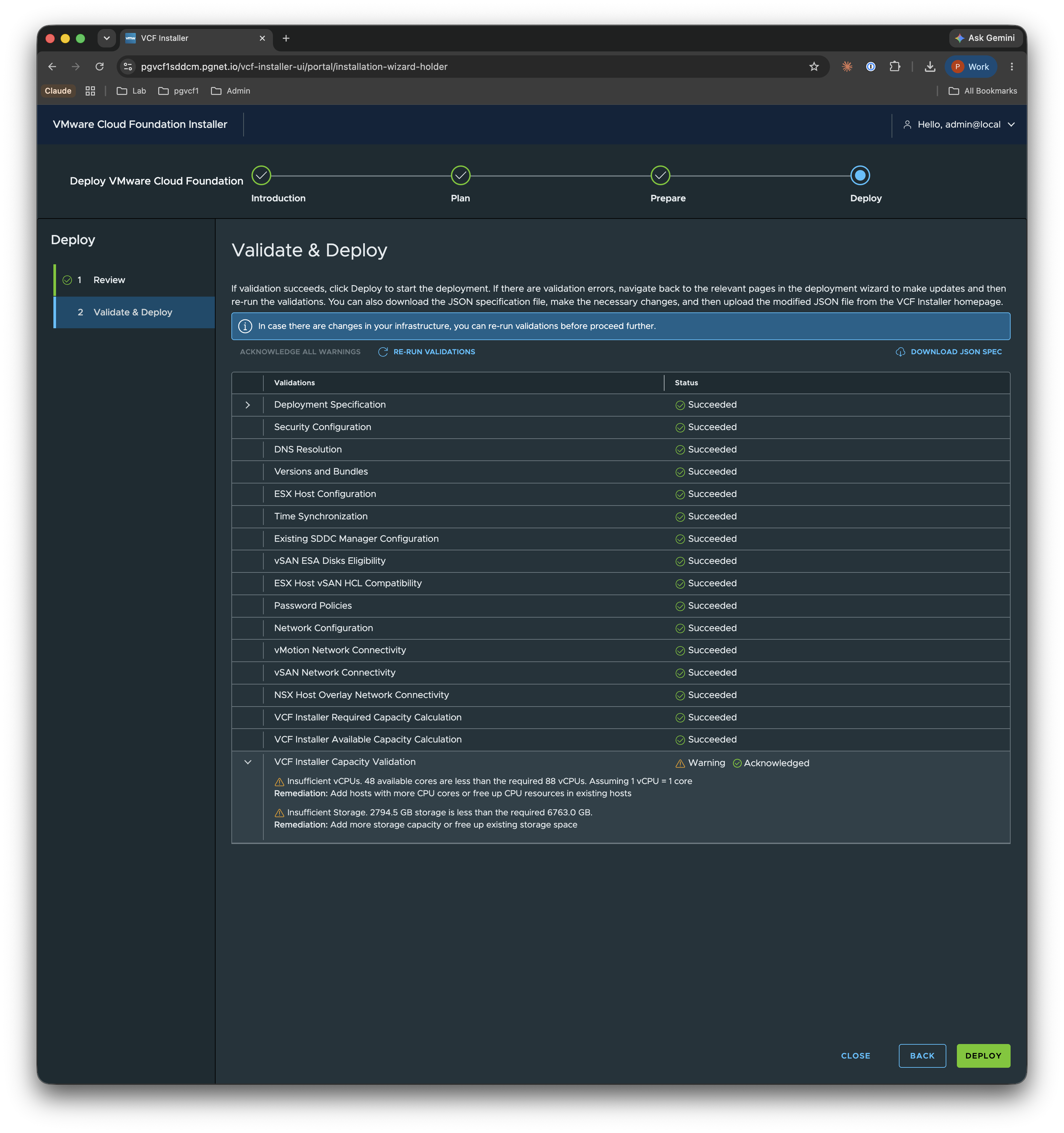Click vSAN Network Connectivity row
Viewport: 1064px width, 1133px height.
pos(621,673)
